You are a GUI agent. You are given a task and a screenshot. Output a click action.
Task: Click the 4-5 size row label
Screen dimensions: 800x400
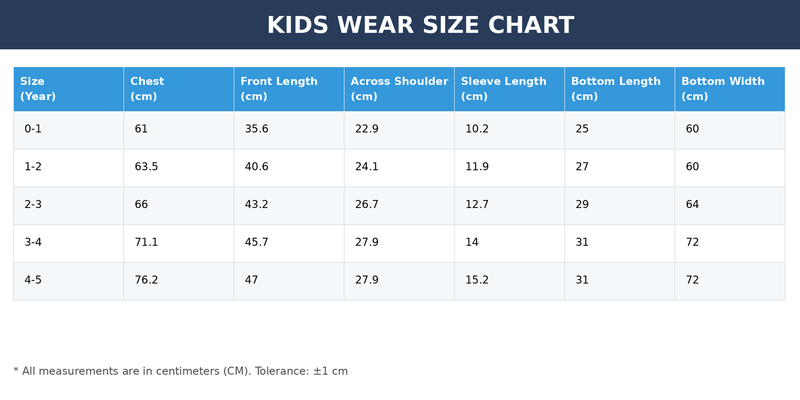pos(33,280)
